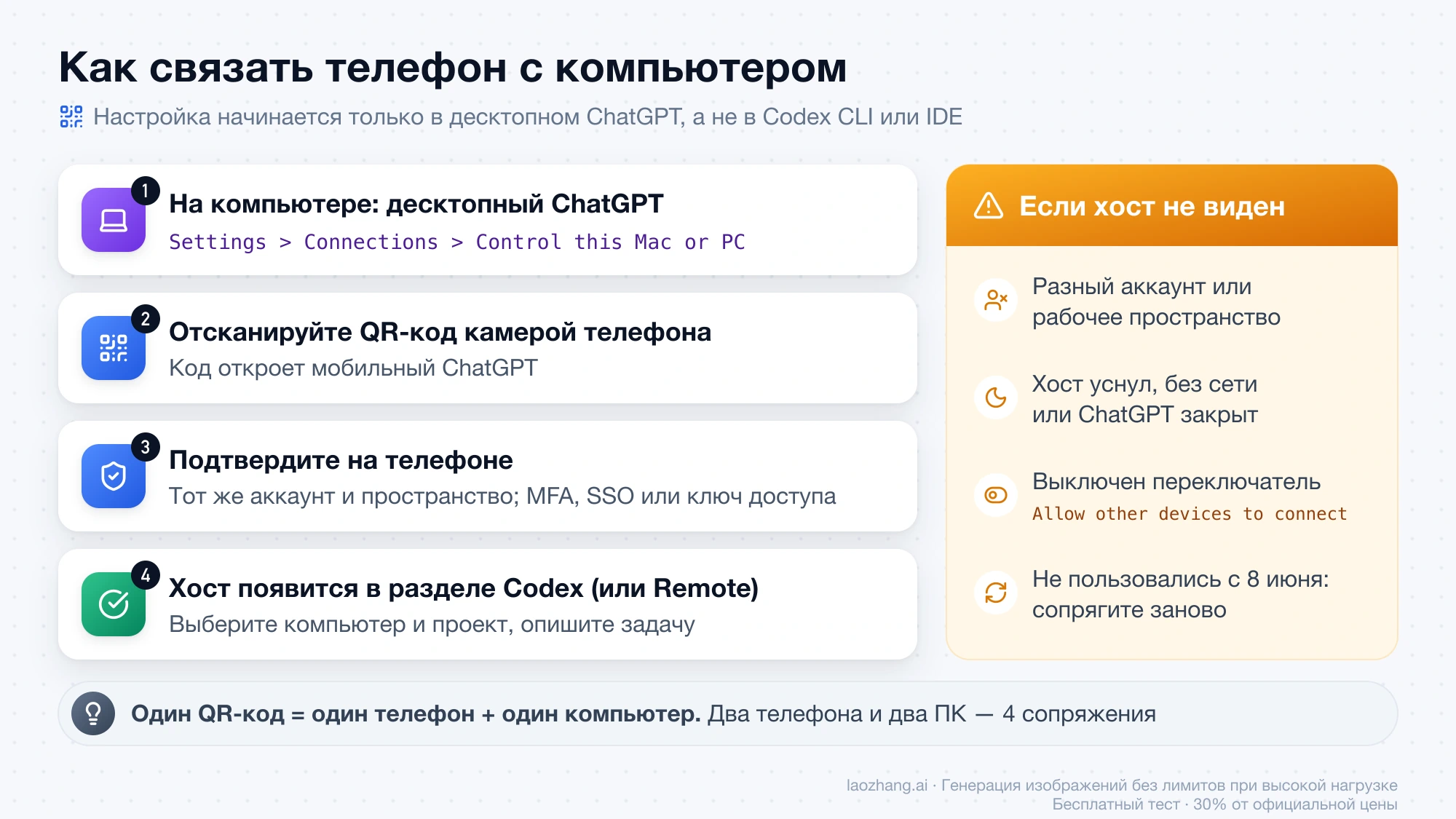Viewport: 1456px width, 819px height.
Task: Click the 'Если хост не виден' panel title
Action: click(x=1152, y=206)
